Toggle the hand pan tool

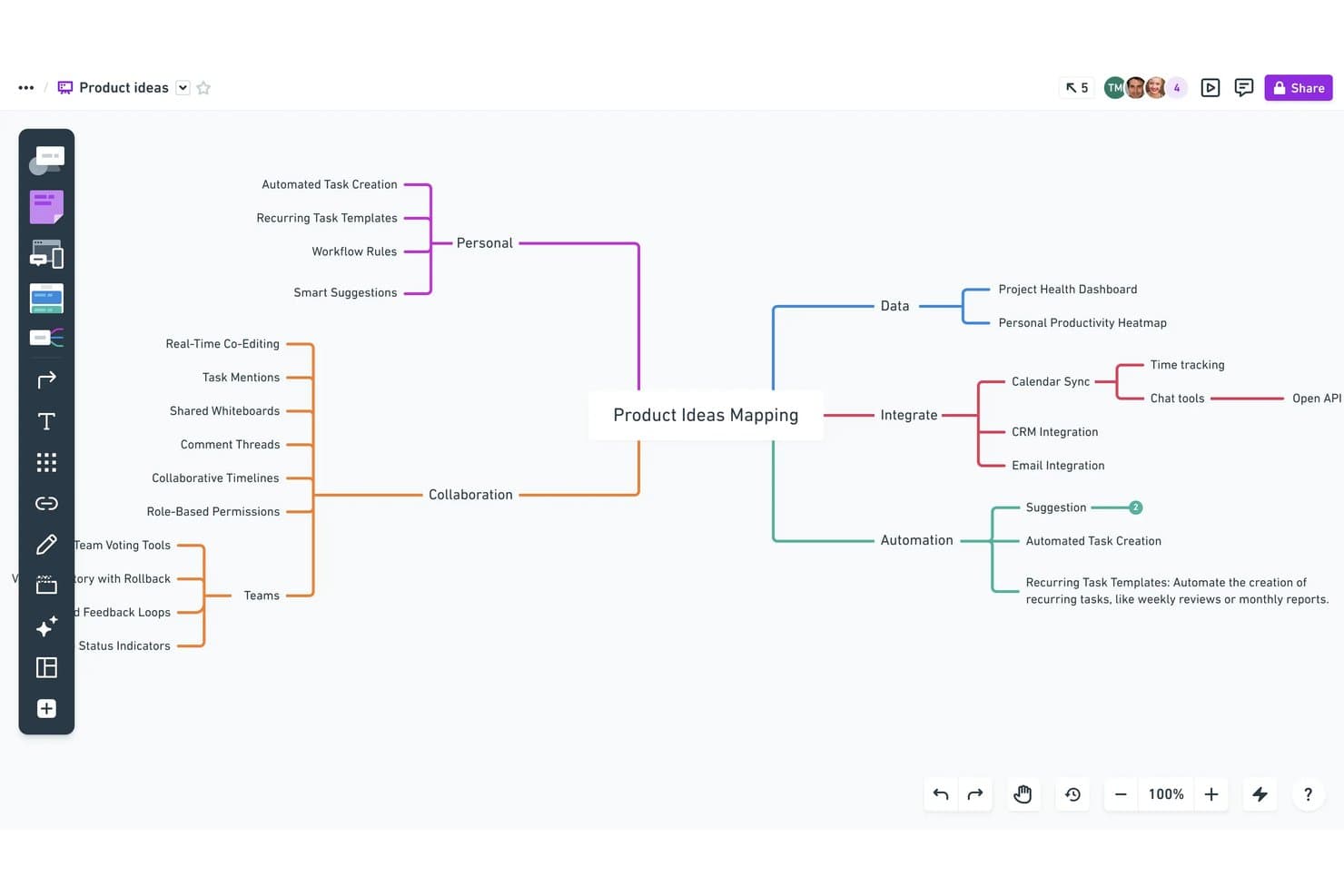[1023, 794]
